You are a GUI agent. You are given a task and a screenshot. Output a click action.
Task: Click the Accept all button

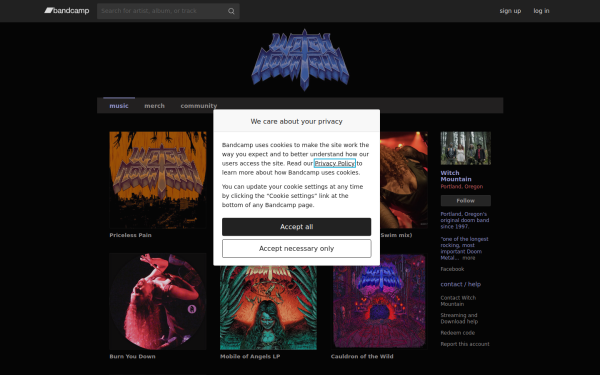(x=297, y=227)
